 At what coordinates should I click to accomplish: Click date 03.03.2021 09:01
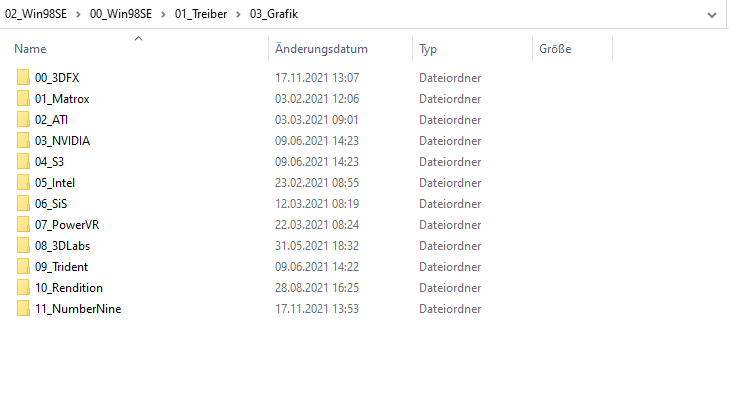(317, 119)
